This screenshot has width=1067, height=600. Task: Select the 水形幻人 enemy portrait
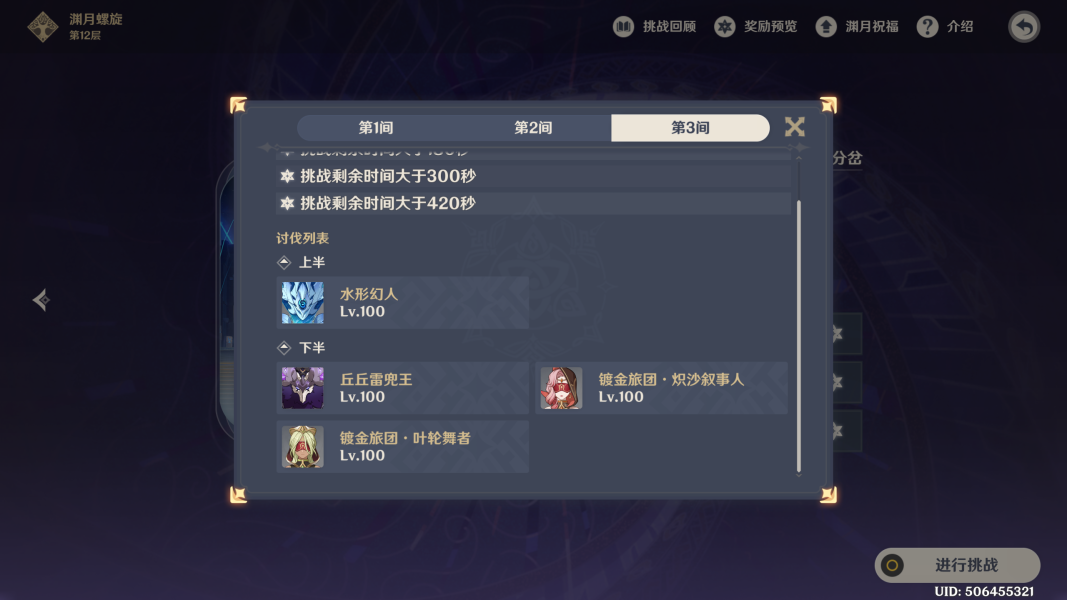[303, 303]
